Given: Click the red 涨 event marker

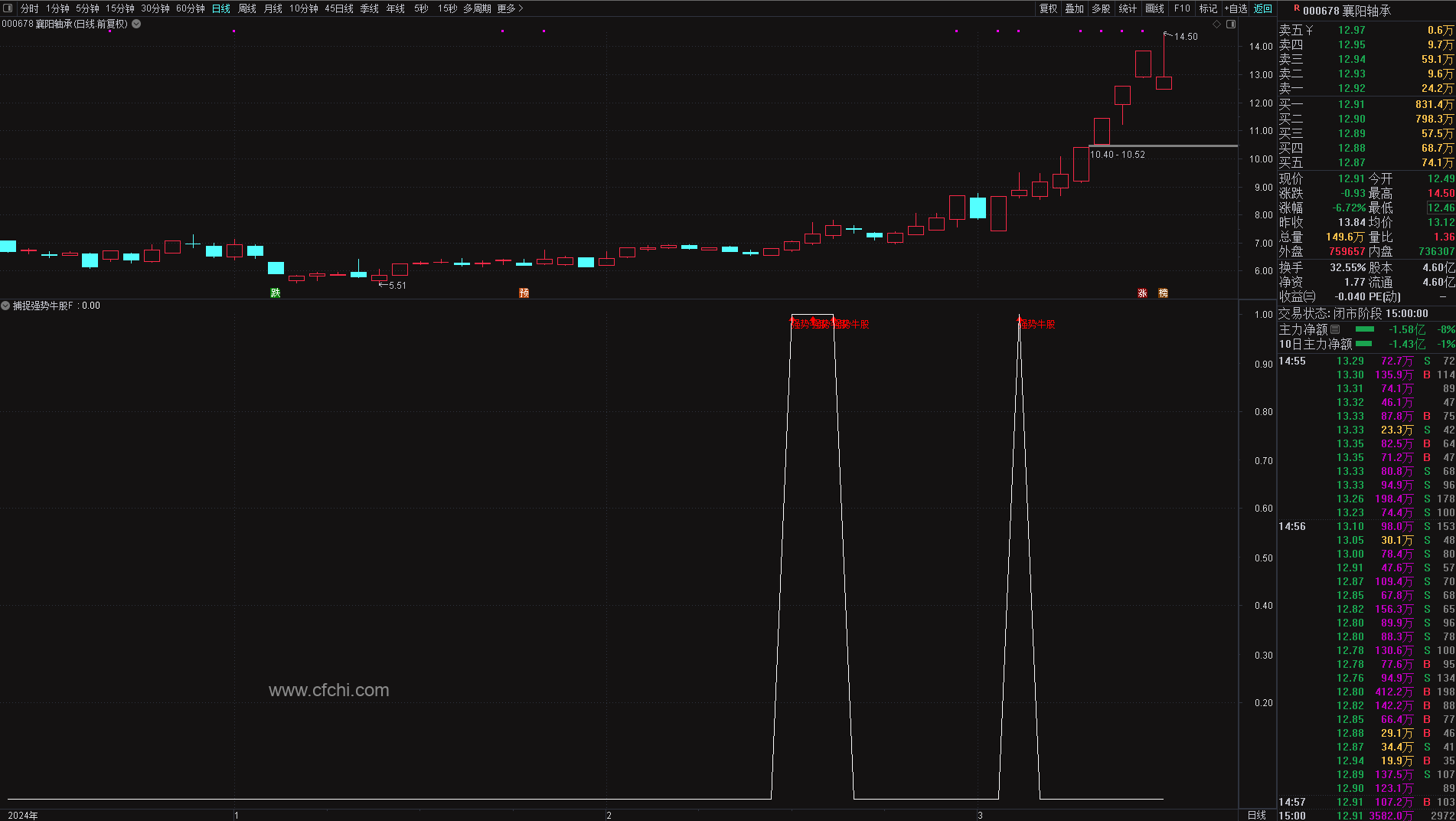Looking at the screenshot, I should (1142, 293).
